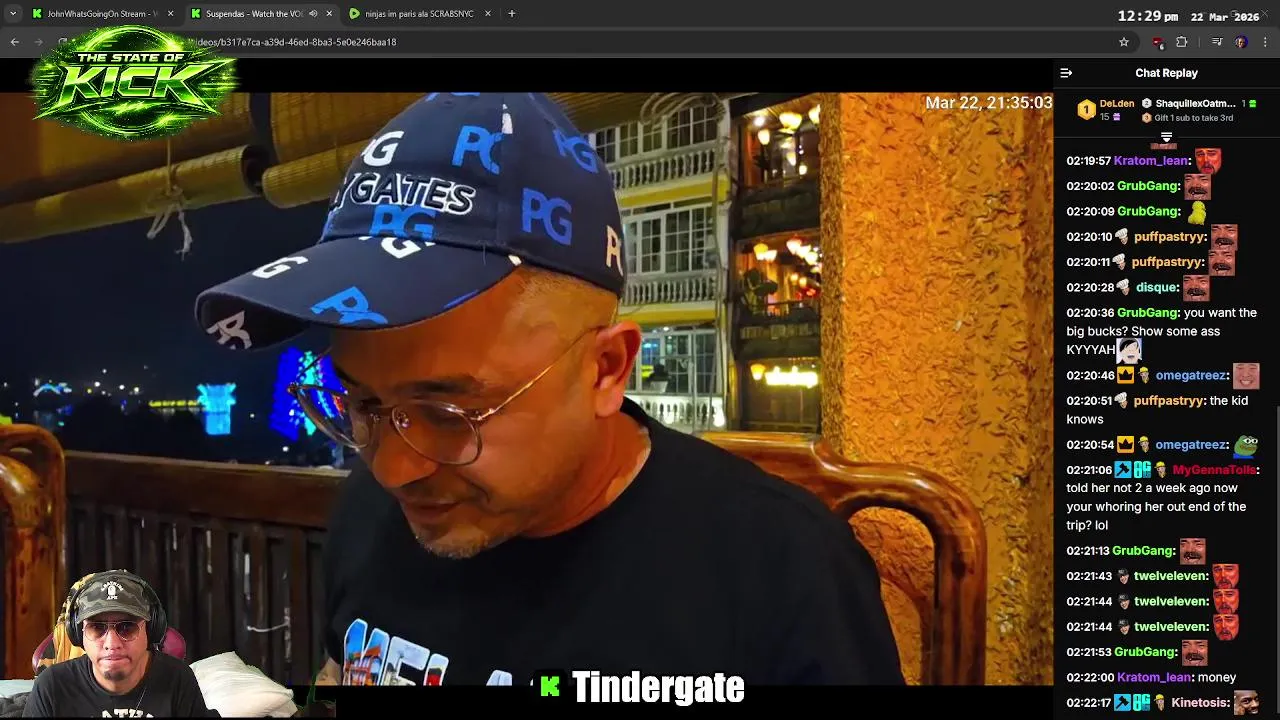
Task: Bookmark this page with the star
Action: tap(1124, 42)
